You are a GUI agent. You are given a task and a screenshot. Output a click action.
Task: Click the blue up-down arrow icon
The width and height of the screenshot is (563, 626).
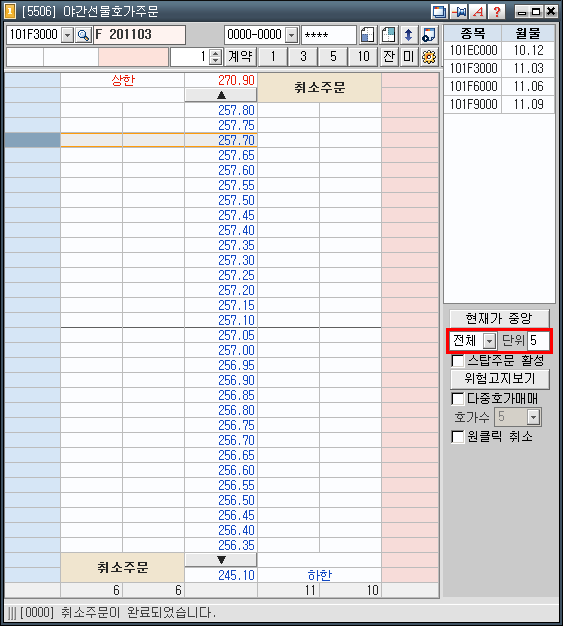pos(408,35)
